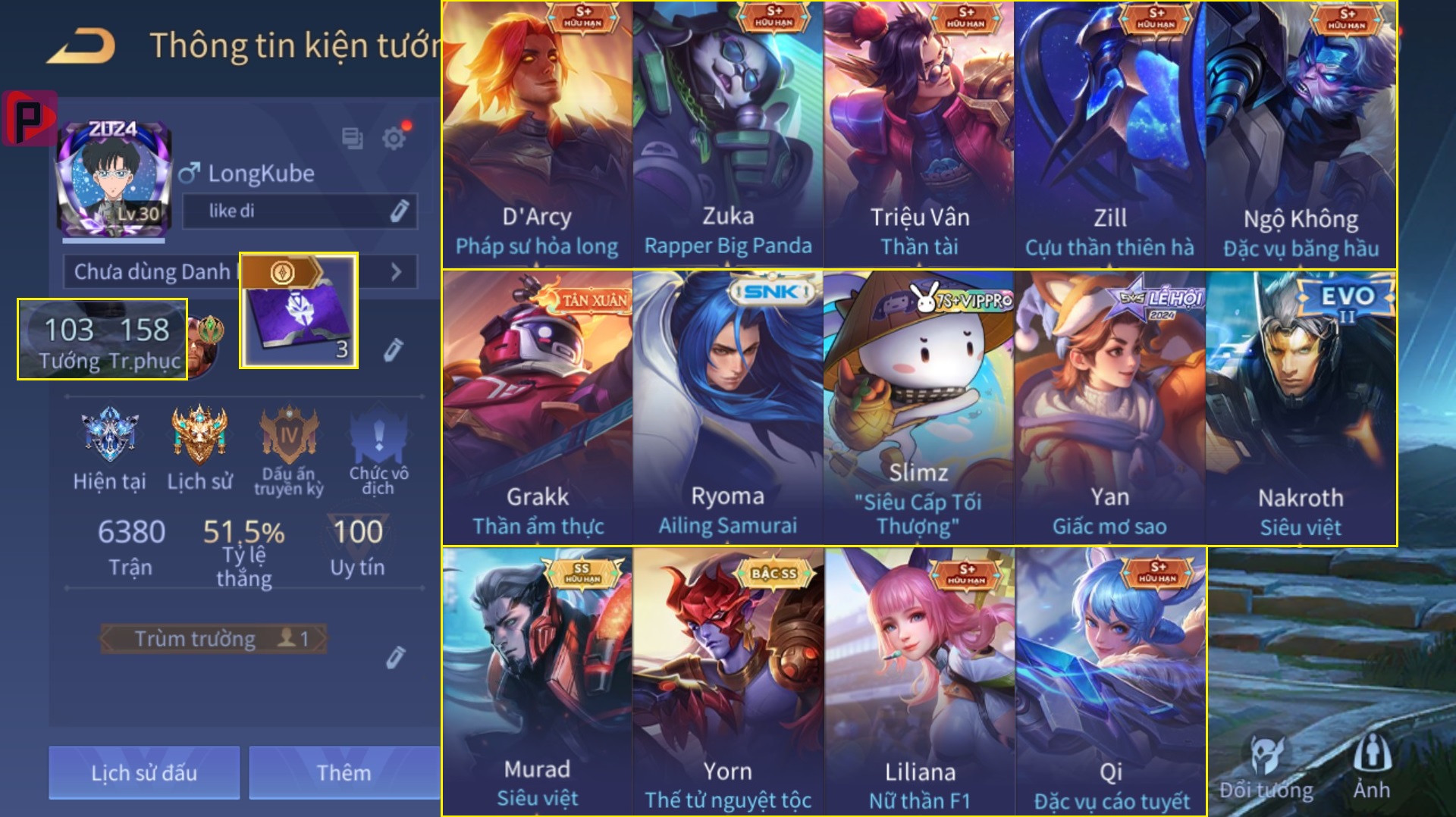Open the Lịch sử đấu tab

(x=144, y=772)
